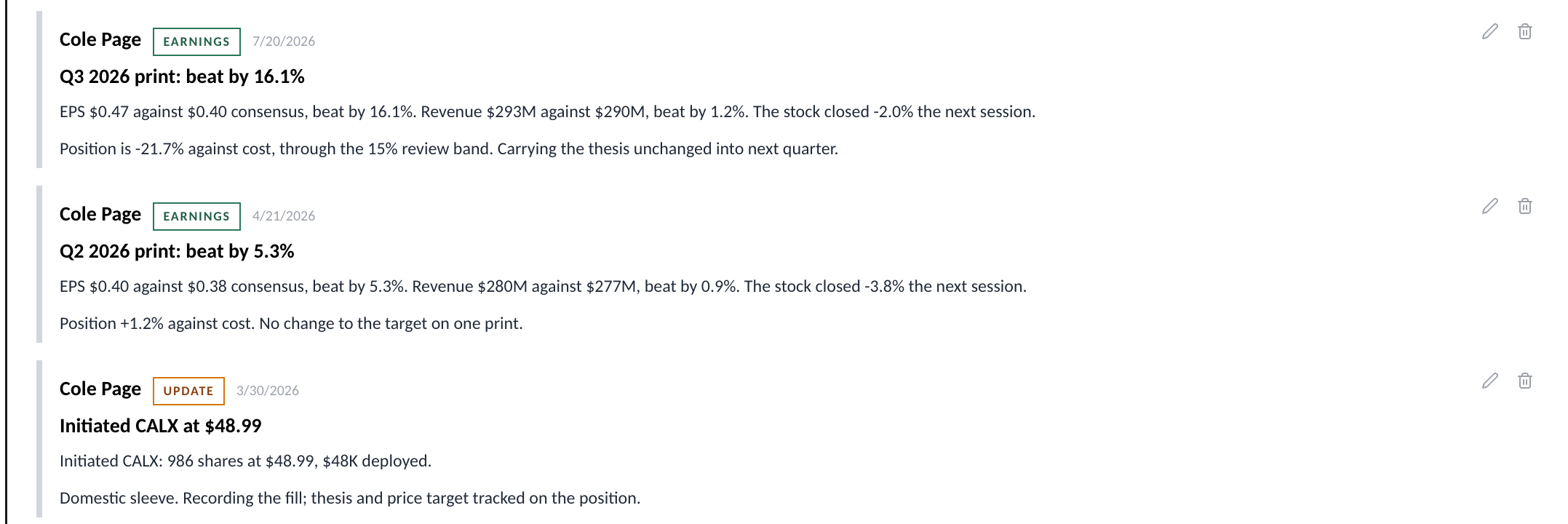Open Cole Page author on Q3 note

pyautogui.click(x=100, y=40)
